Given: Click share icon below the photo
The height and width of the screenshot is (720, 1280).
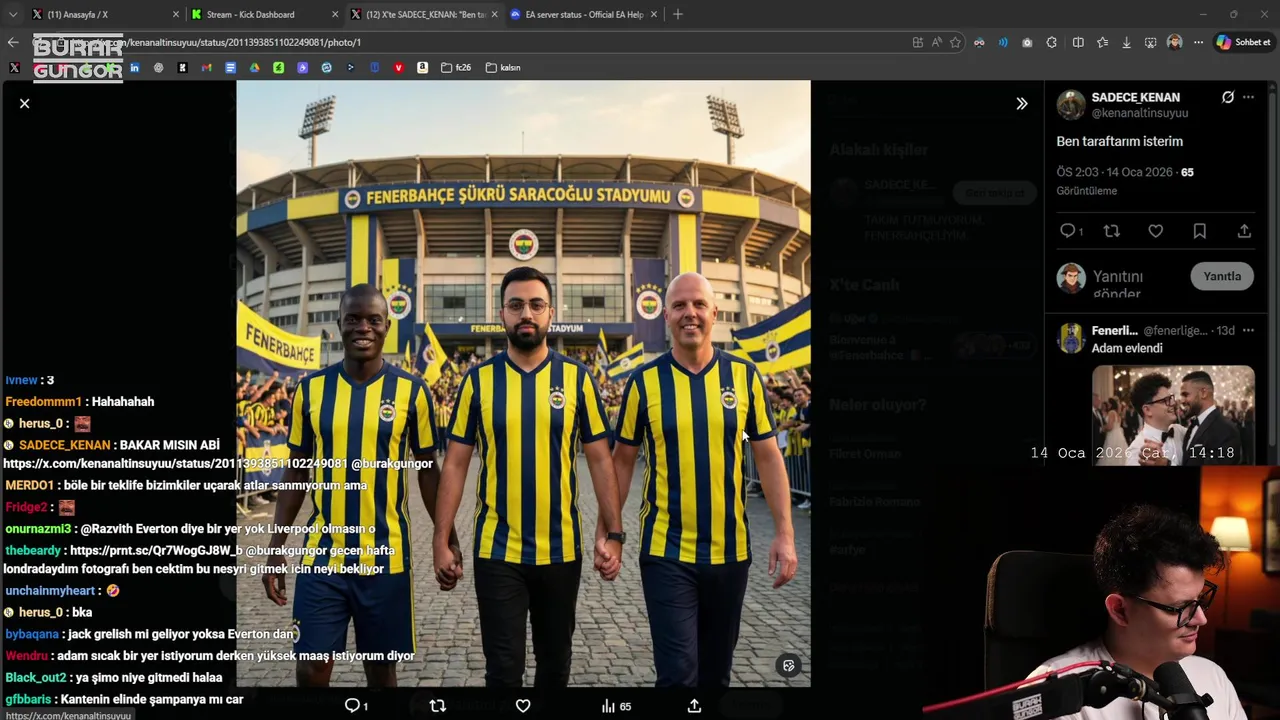Looking at the screenshot, I should pyautogui.click(x=694, y=706).
